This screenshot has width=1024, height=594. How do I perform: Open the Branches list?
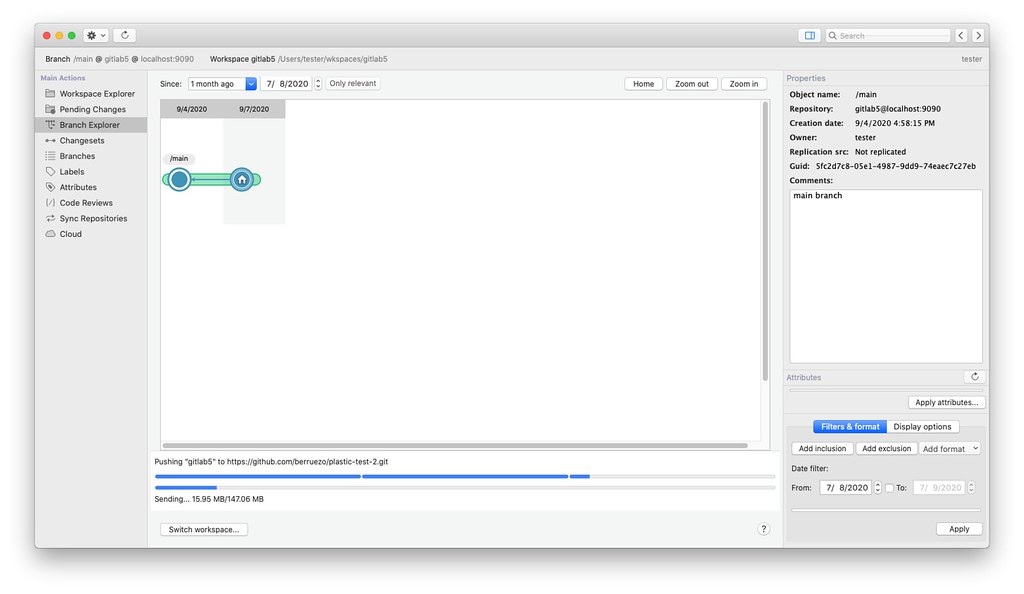[80, 155]
